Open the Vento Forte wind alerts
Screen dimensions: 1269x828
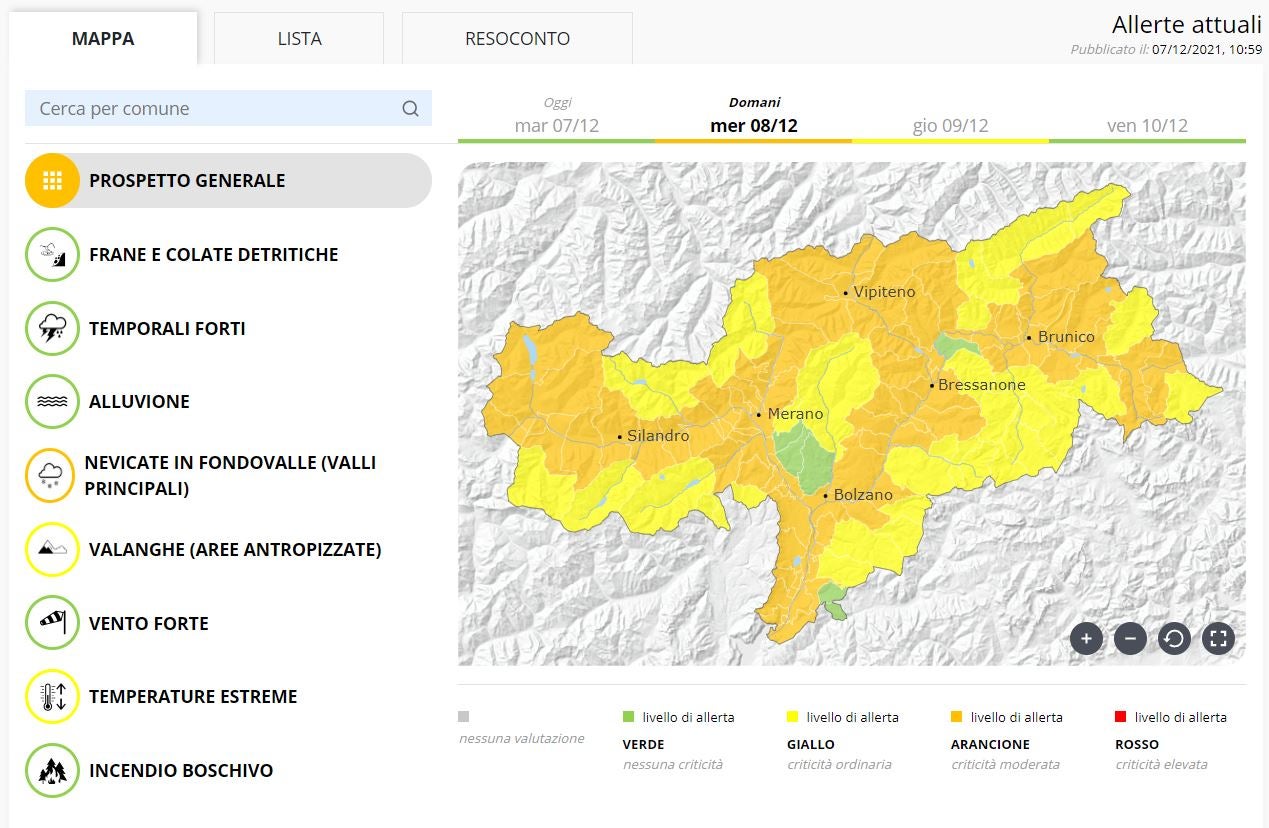(51, 622)
